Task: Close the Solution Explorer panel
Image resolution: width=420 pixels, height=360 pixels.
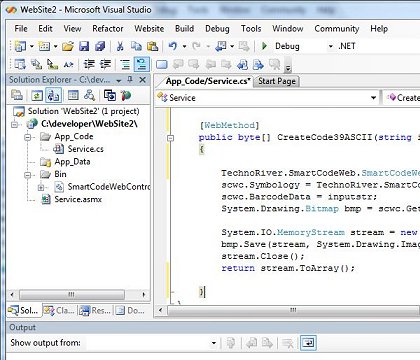Action: (x=142, y=80)
